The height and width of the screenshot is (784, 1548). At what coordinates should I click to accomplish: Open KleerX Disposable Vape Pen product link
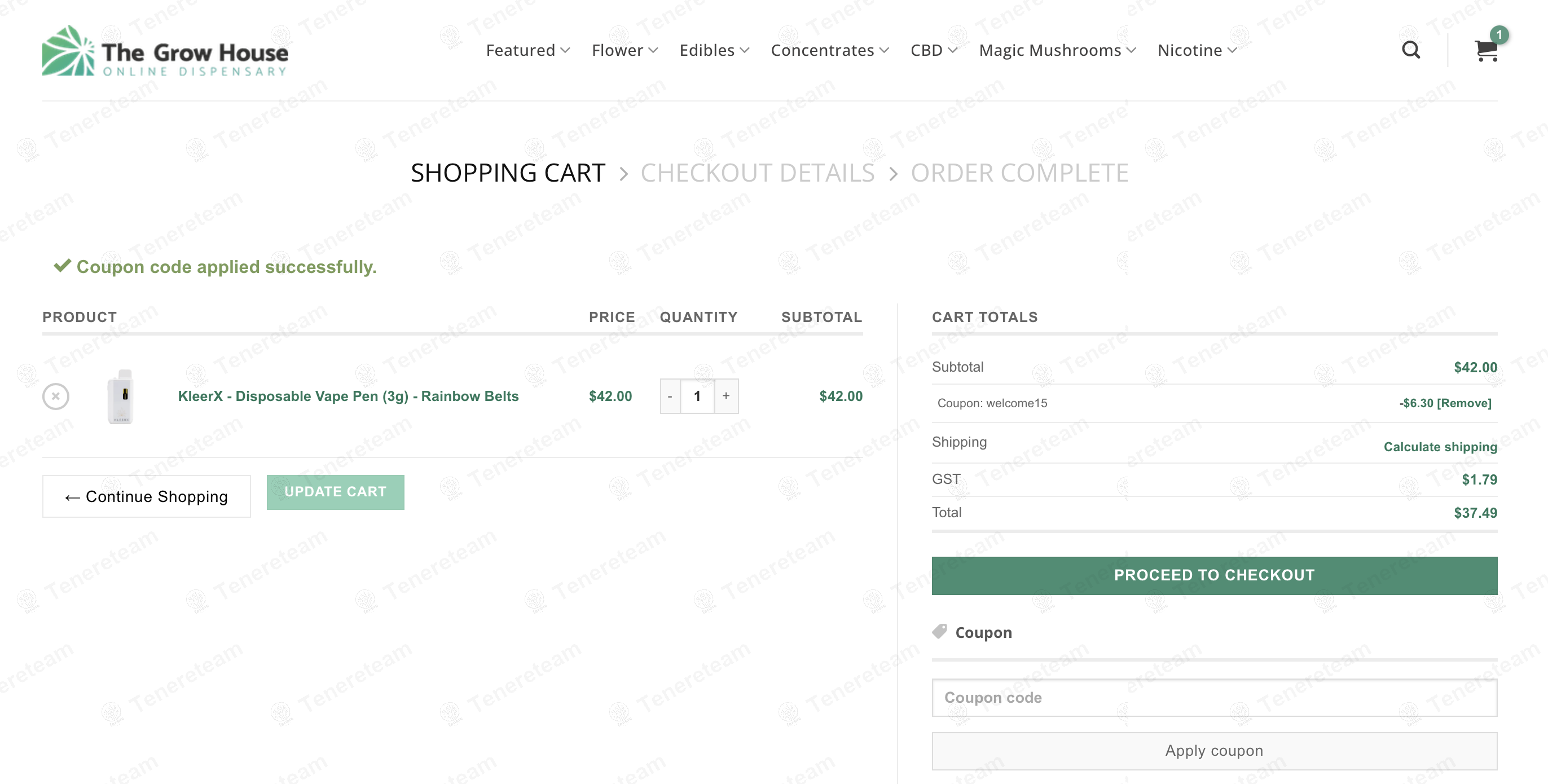(x=348, y=396)
